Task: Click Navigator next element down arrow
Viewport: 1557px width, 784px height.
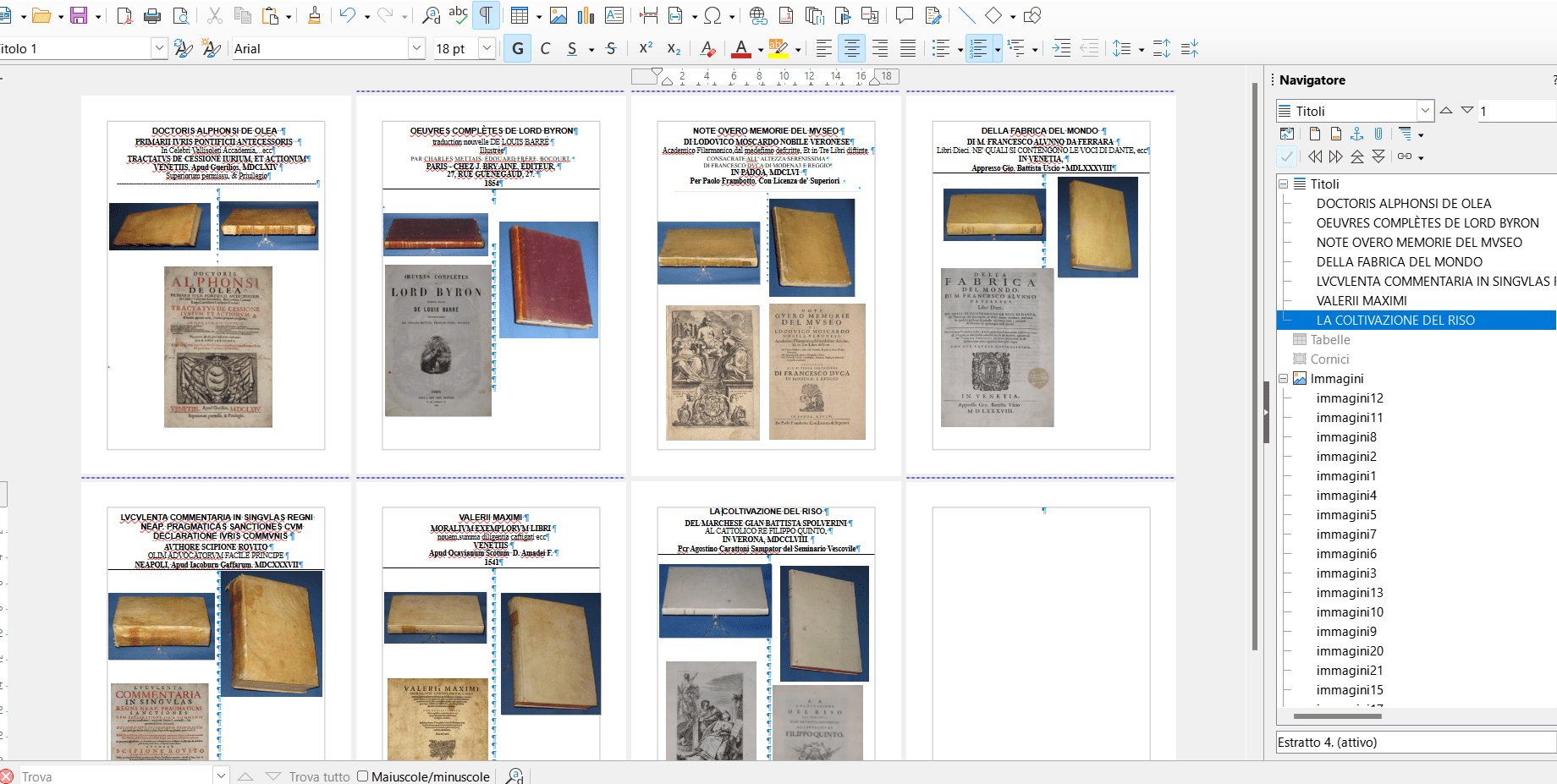Action: tap(1467, 110)
